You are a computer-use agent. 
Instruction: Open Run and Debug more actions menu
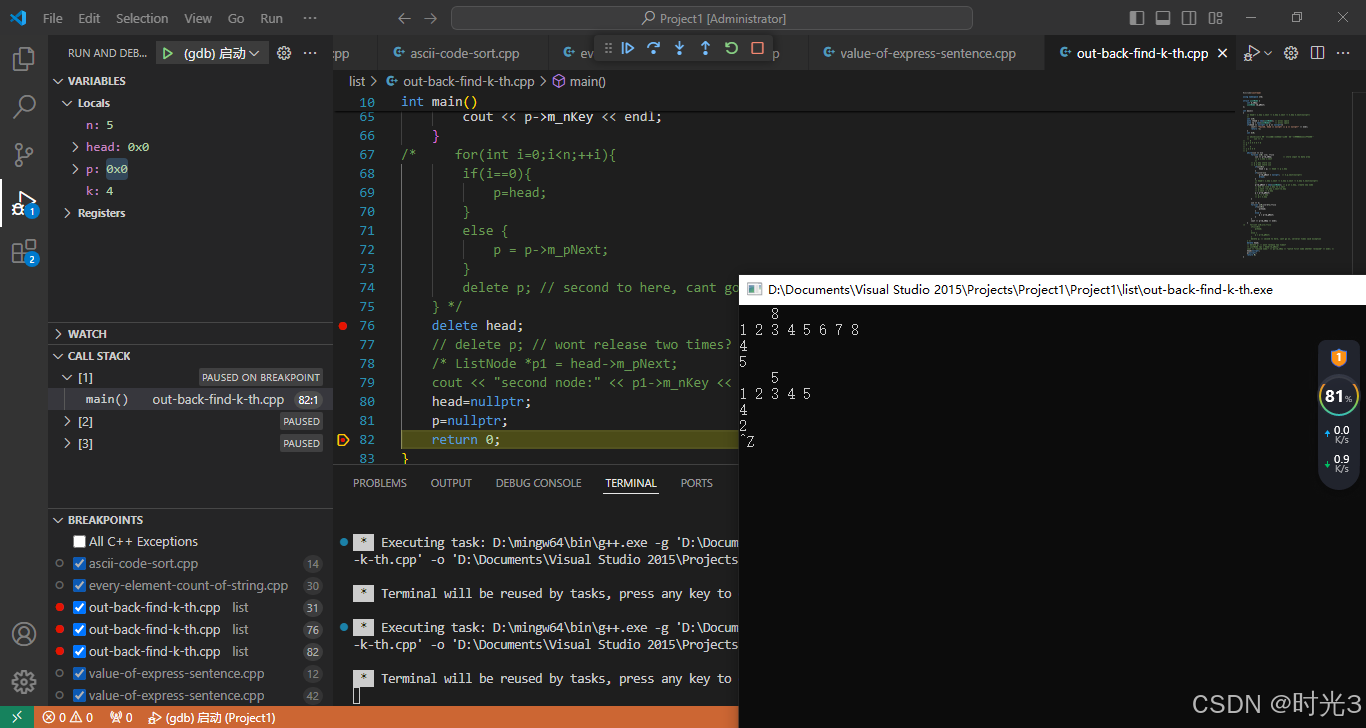coord(310,53)
